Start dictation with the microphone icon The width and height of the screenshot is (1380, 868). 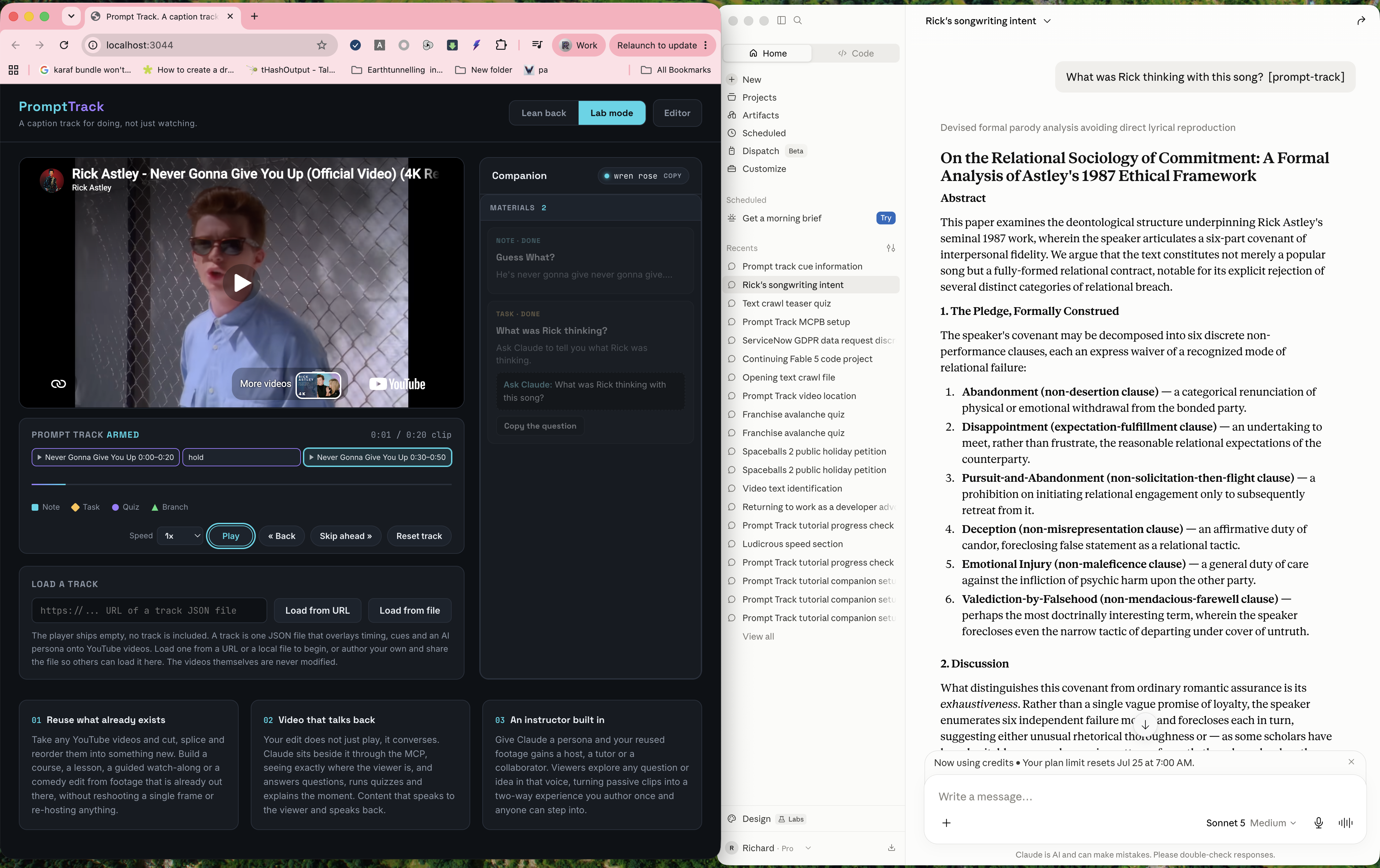tap(1318, 823)
